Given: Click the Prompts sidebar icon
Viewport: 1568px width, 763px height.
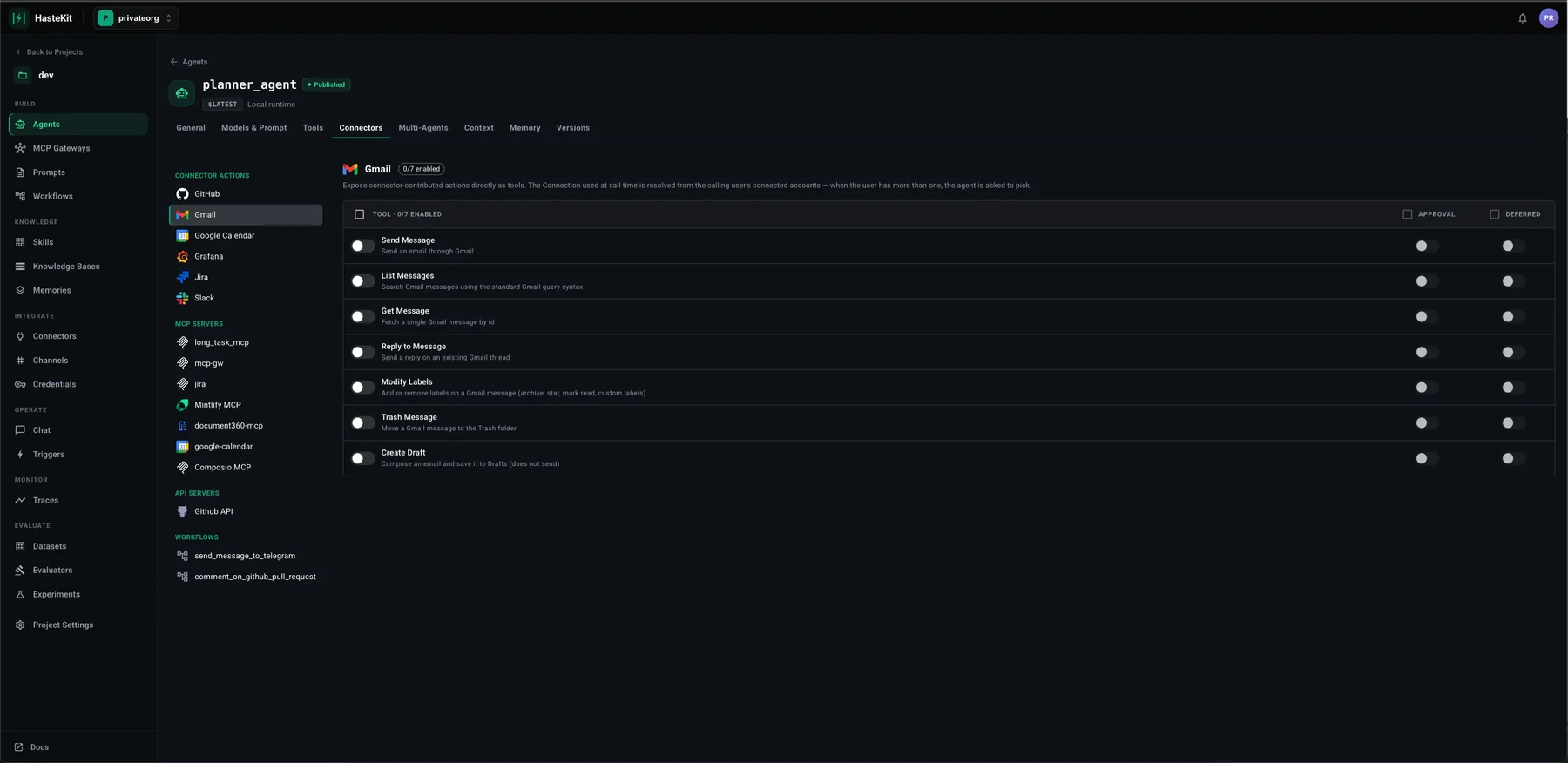Looking at the screenshot, I should 20,172.
